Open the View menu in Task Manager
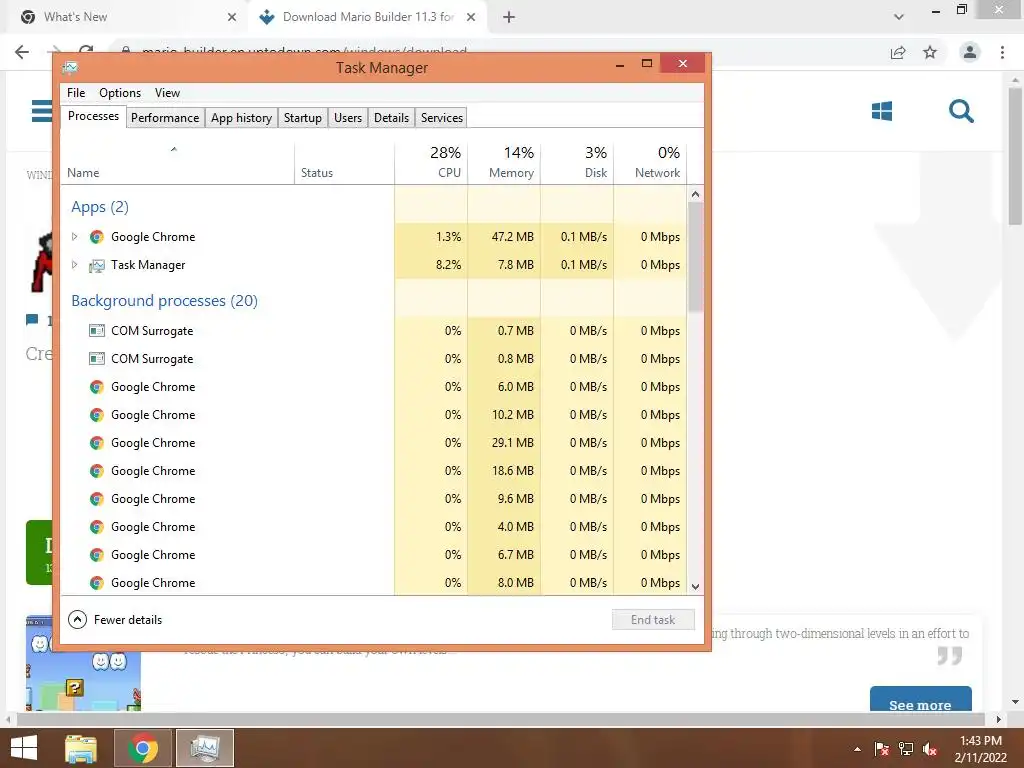 (x=167, y=93)
